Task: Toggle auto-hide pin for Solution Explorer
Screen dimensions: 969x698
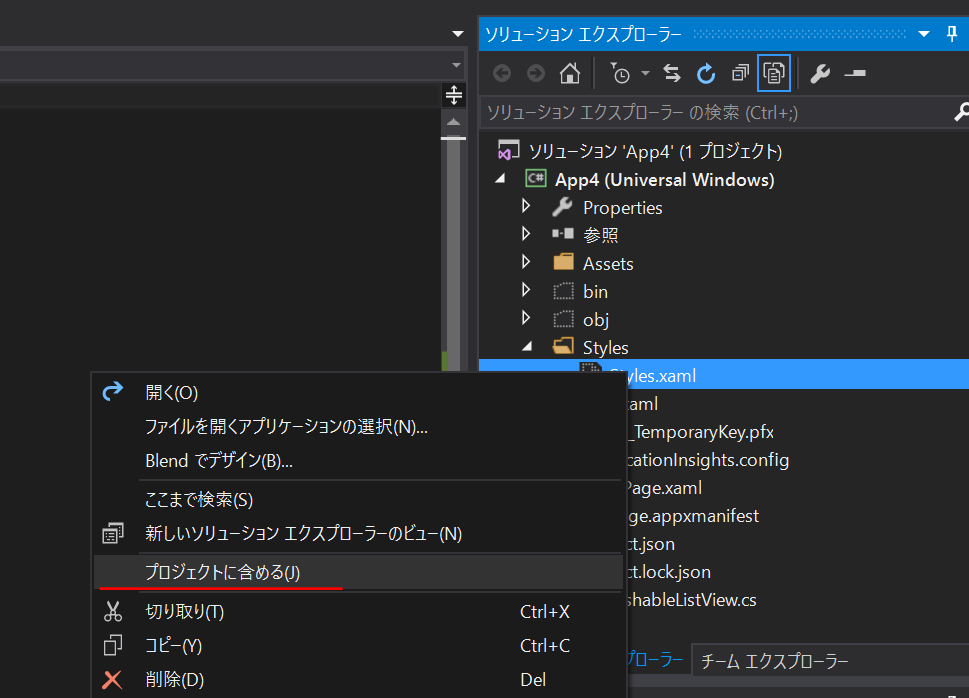Action: pos(952,34)
